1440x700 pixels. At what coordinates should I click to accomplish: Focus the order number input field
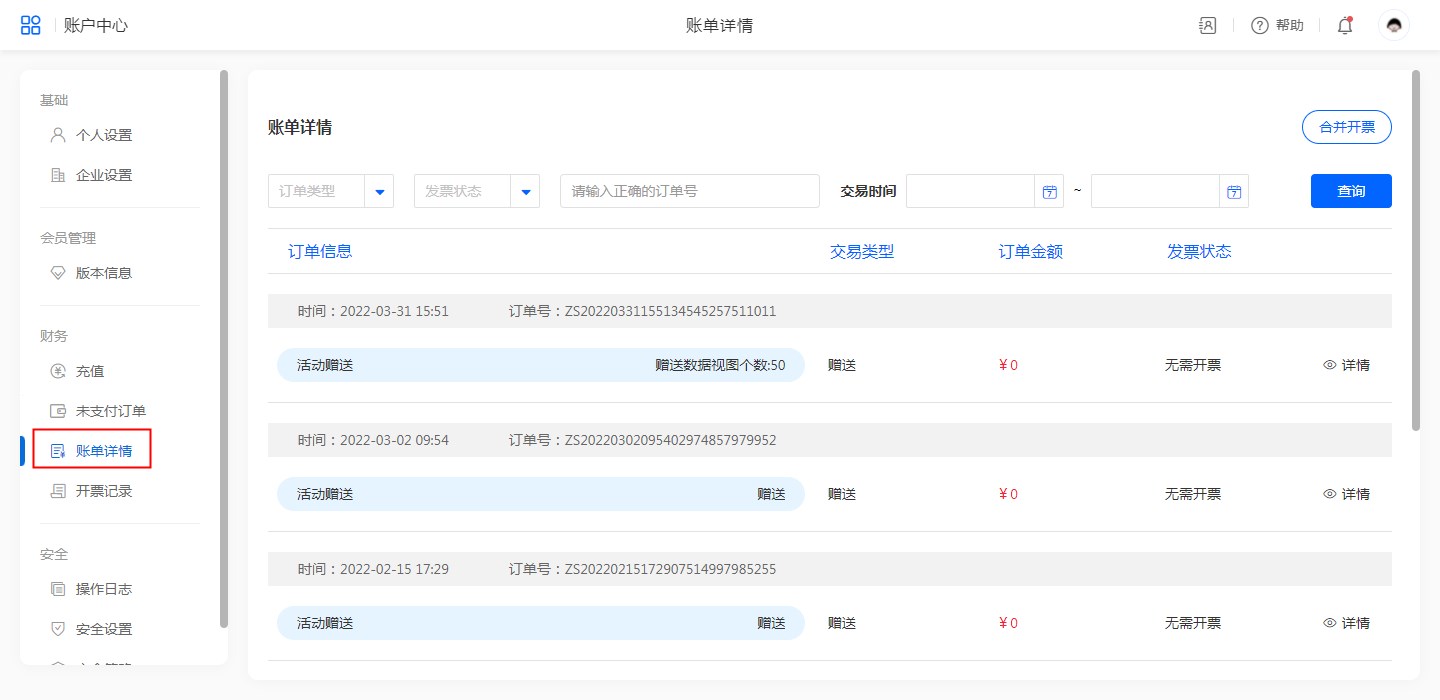click(x=689, y=191)
